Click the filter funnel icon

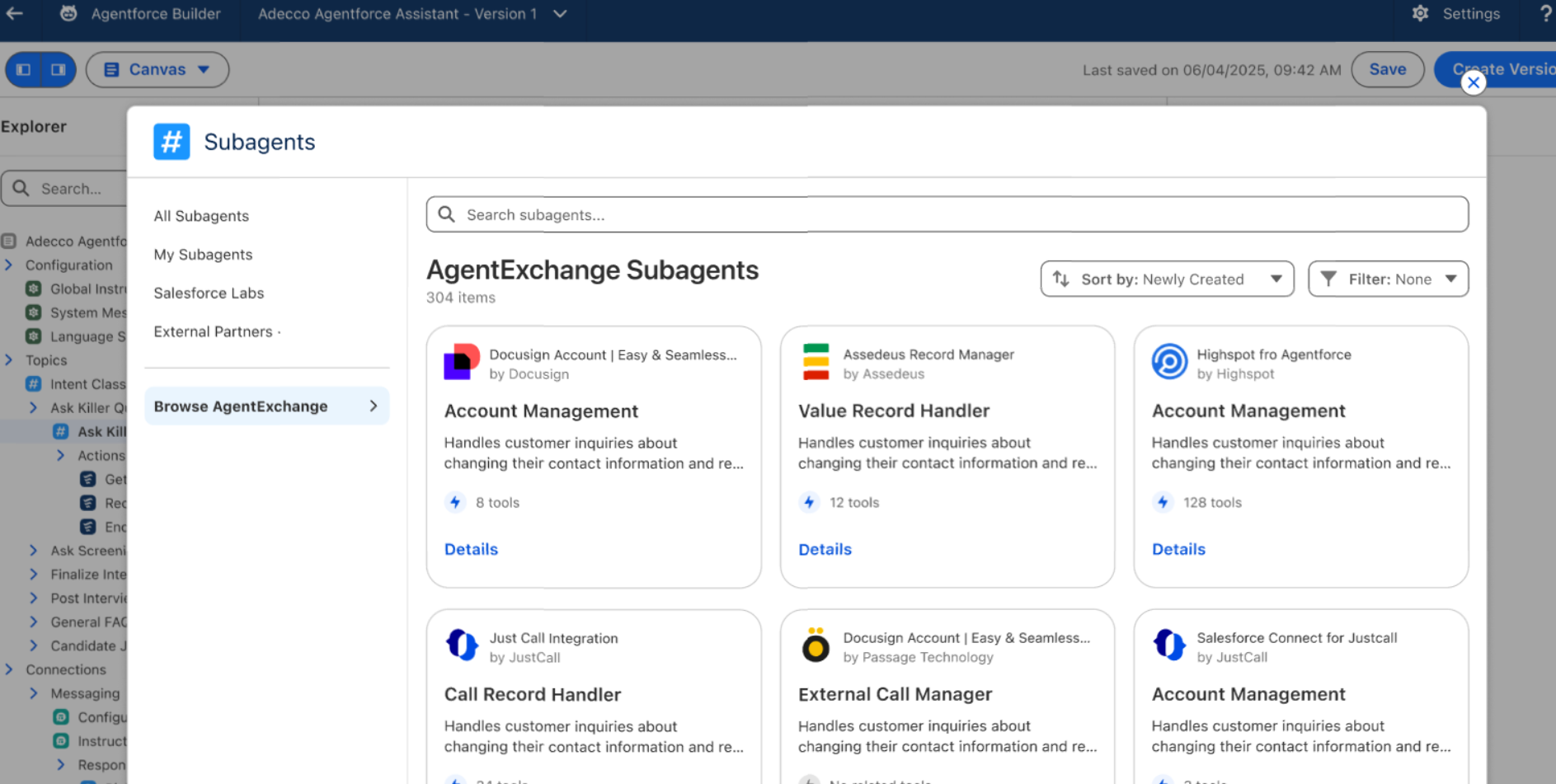(x=1328, y=279)
